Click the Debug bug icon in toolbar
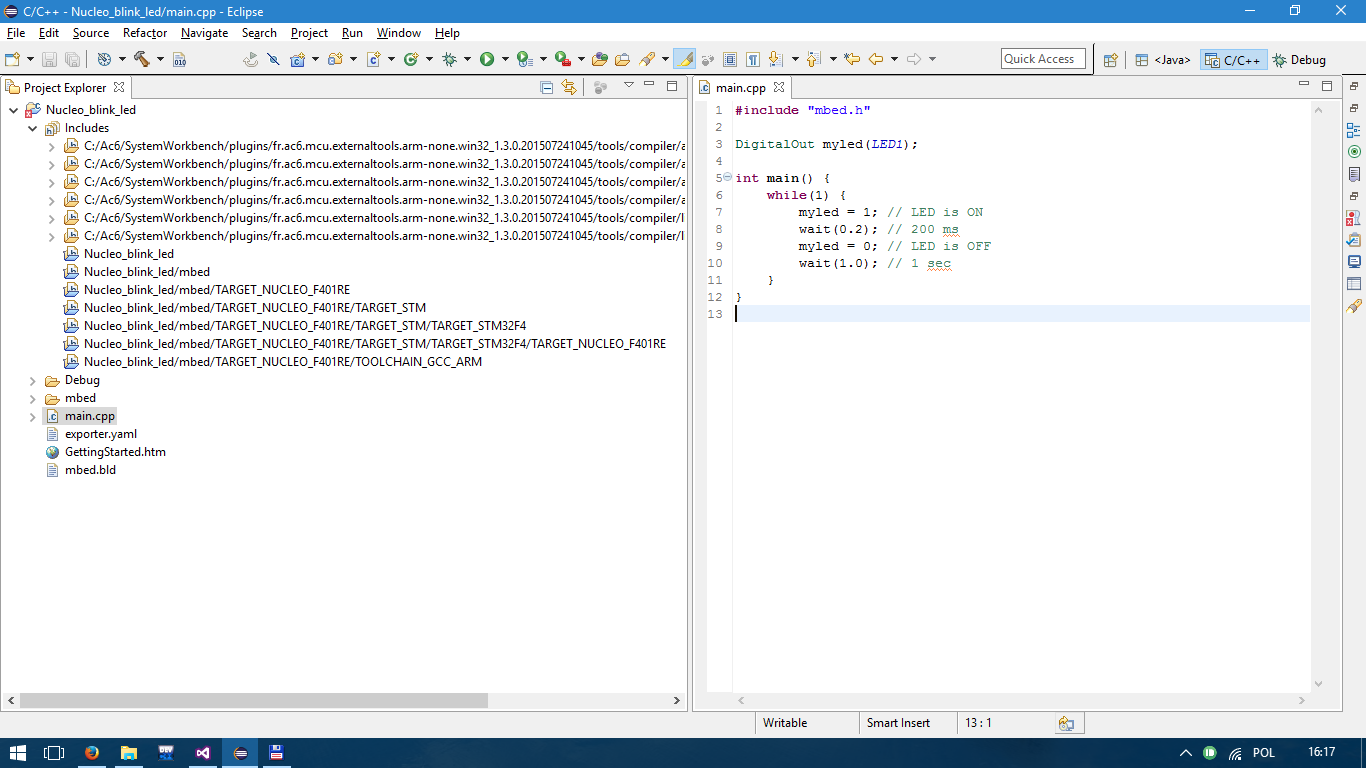 coord(449,59)
